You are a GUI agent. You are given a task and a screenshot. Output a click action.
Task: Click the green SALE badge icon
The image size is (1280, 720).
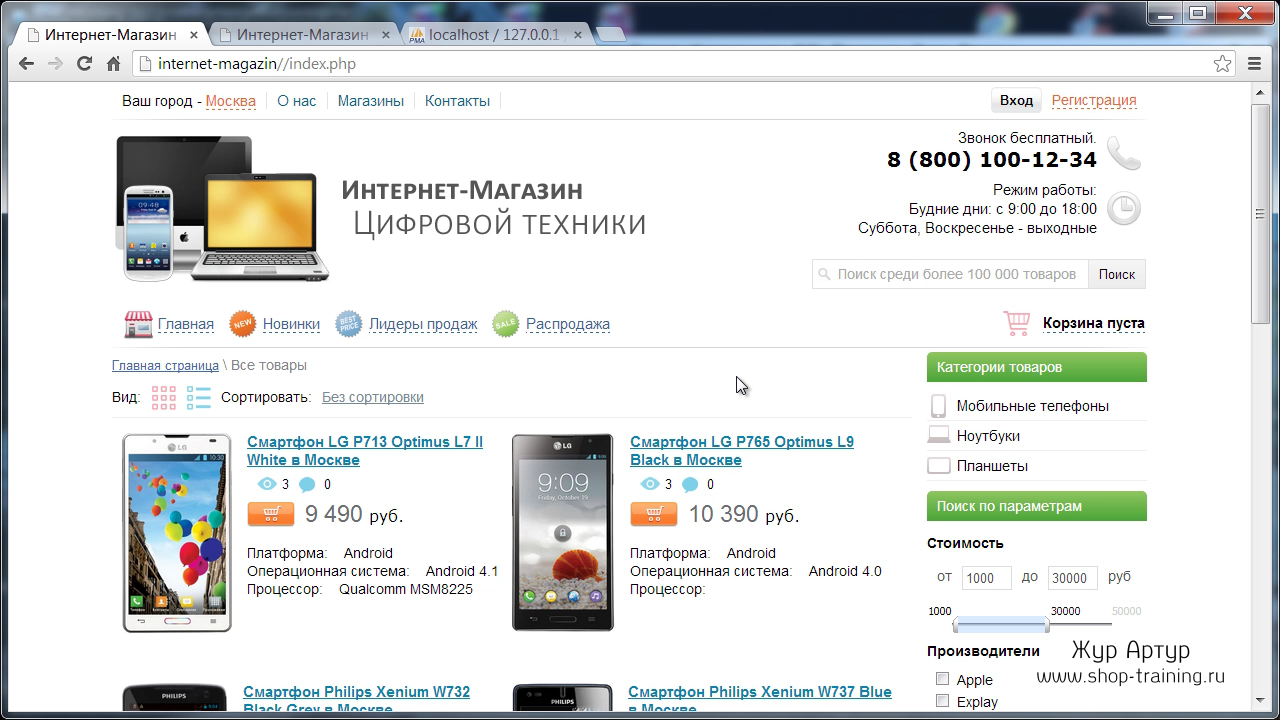[x=506, y=324]
